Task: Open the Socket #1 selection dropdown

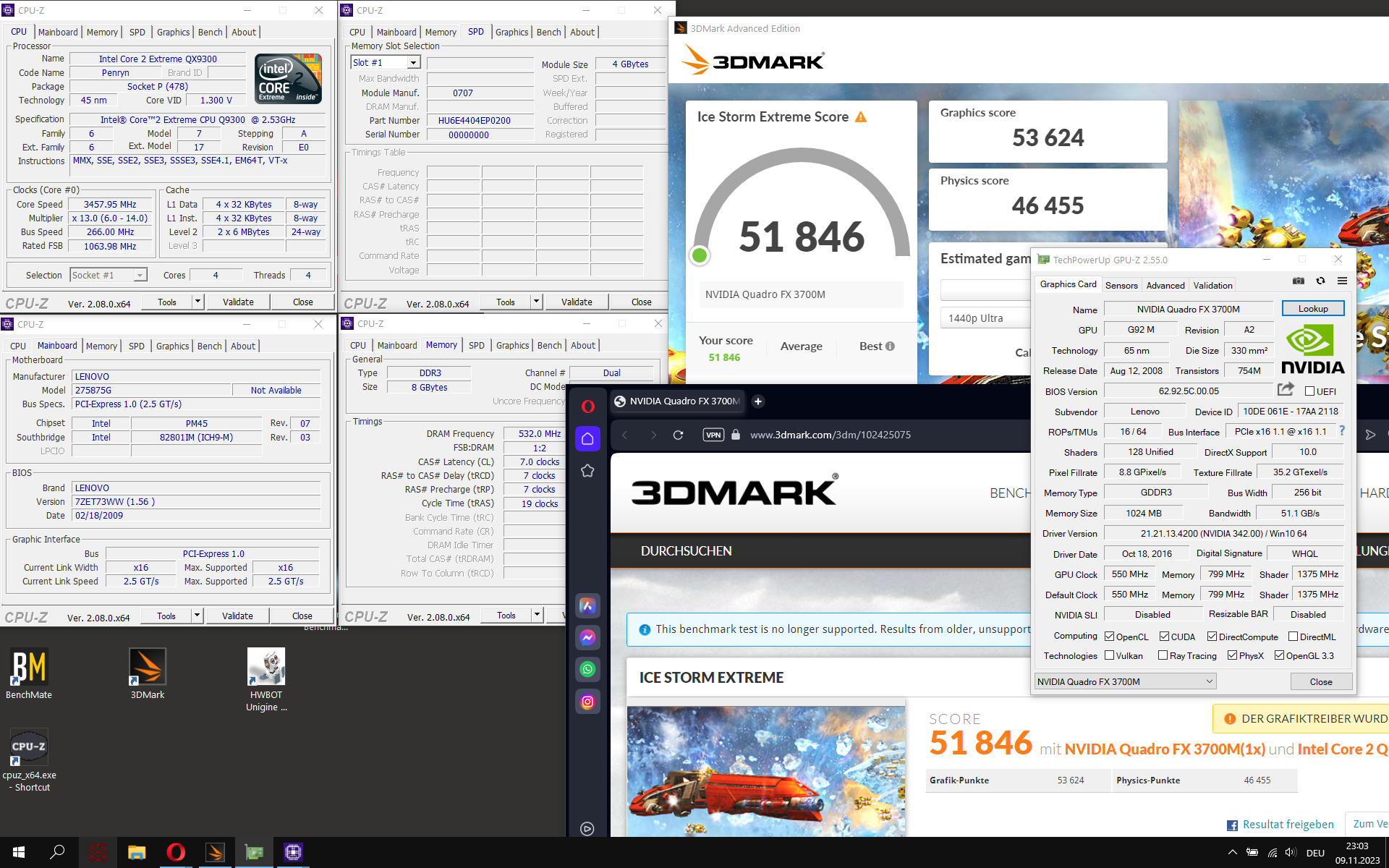Action: [x=109, y=275]
